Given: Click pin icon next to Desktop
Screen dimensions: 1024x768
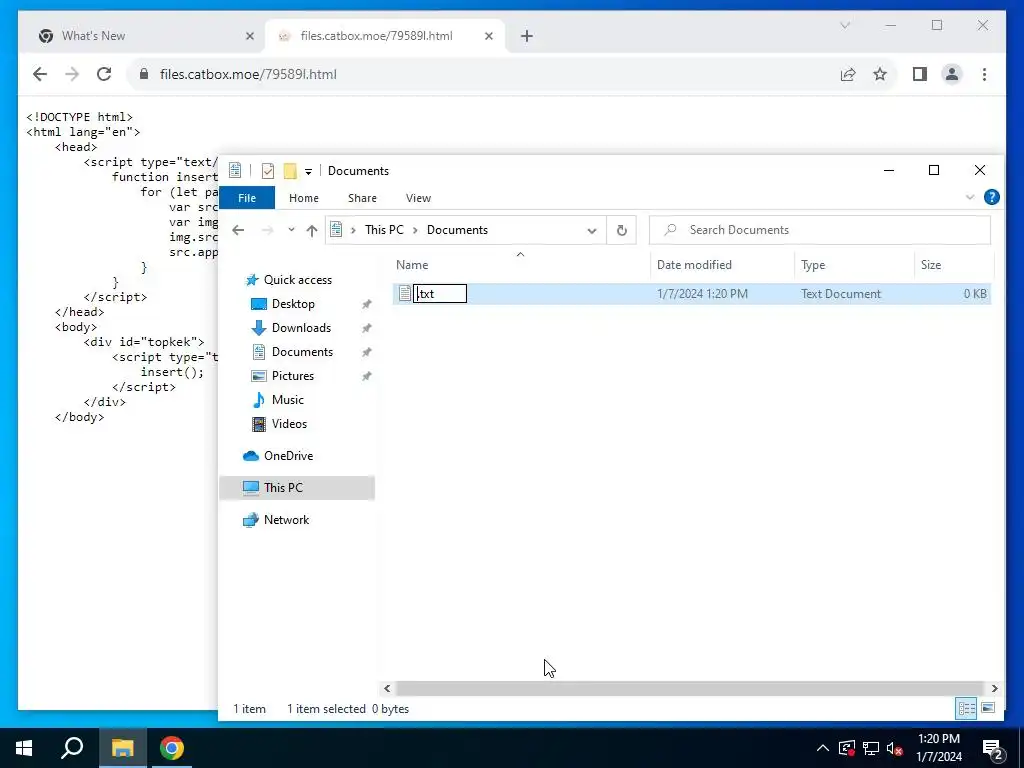Looking at the screenshot, I should pyautogui.click(x=367, y=304).
